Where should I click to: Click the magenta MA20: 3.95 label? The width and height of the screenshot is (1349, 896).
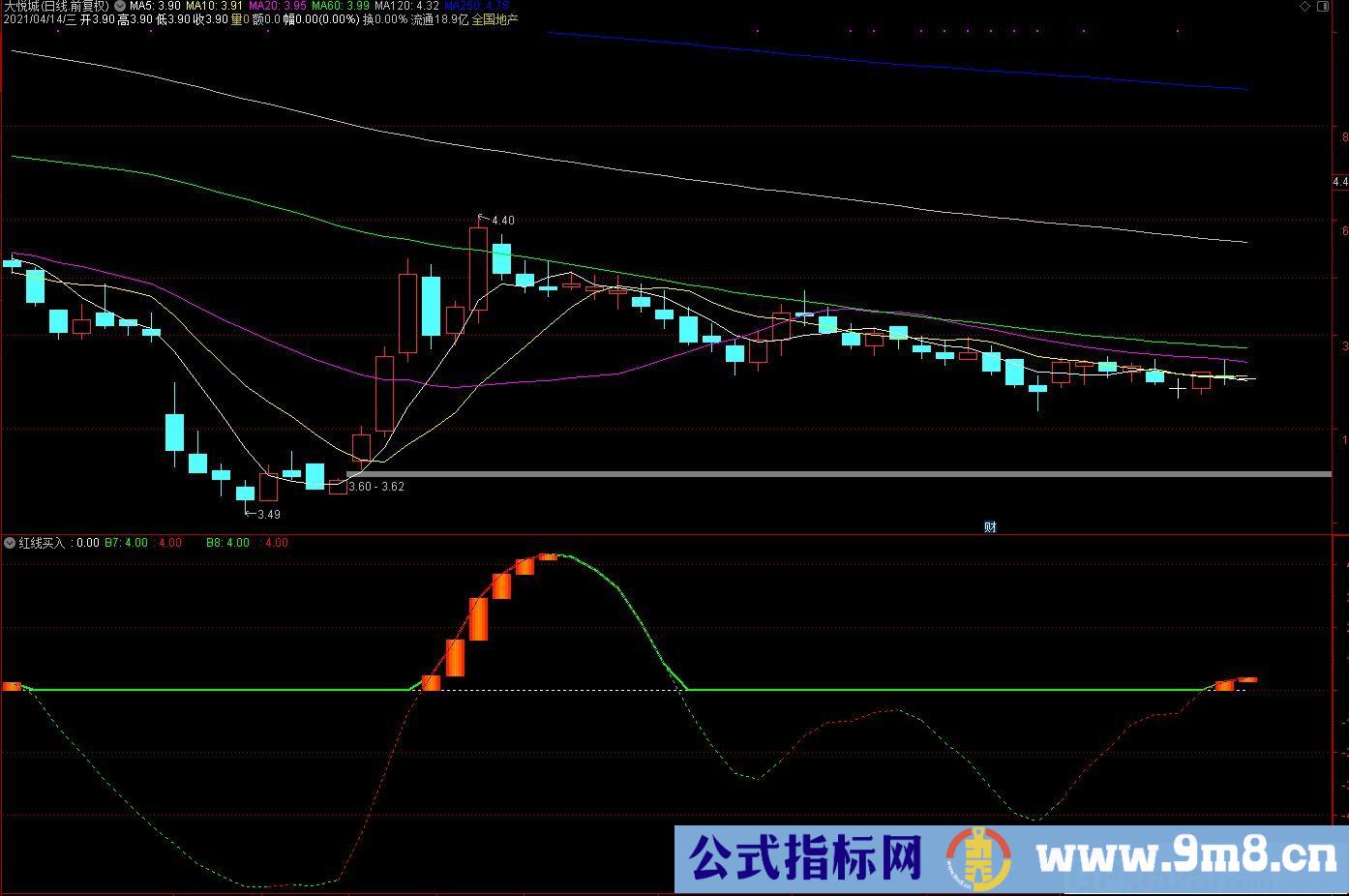click(279, 6)
